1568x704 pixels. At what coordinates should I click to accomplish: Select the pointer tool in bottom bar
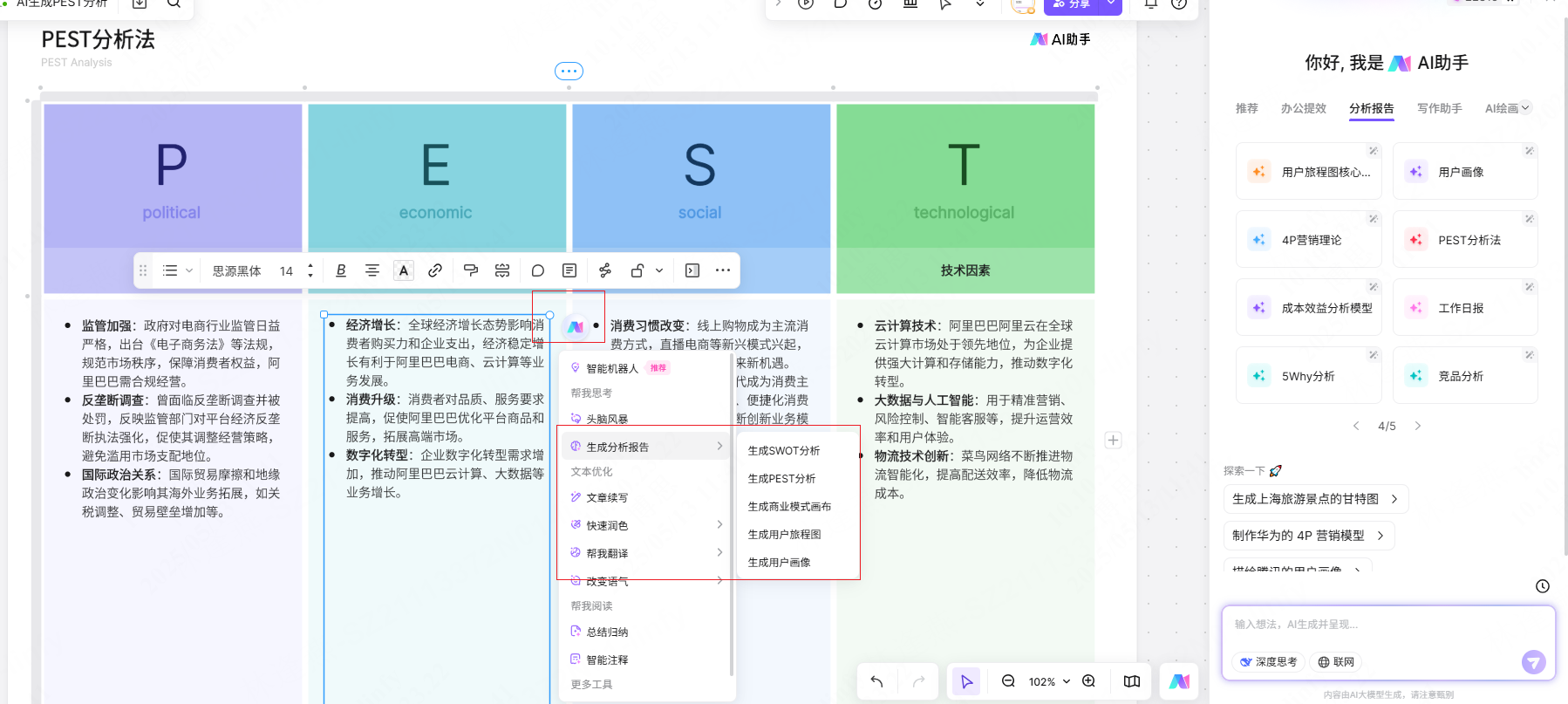click(x=966, y=681)
